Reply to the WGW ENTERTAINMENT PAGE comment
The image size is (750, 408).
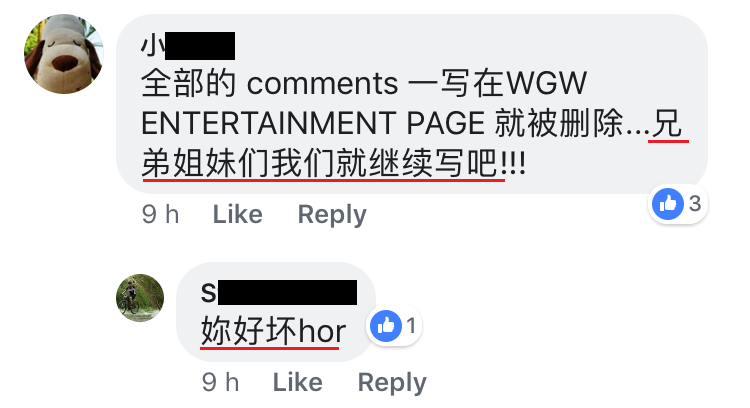pos(332,215)
